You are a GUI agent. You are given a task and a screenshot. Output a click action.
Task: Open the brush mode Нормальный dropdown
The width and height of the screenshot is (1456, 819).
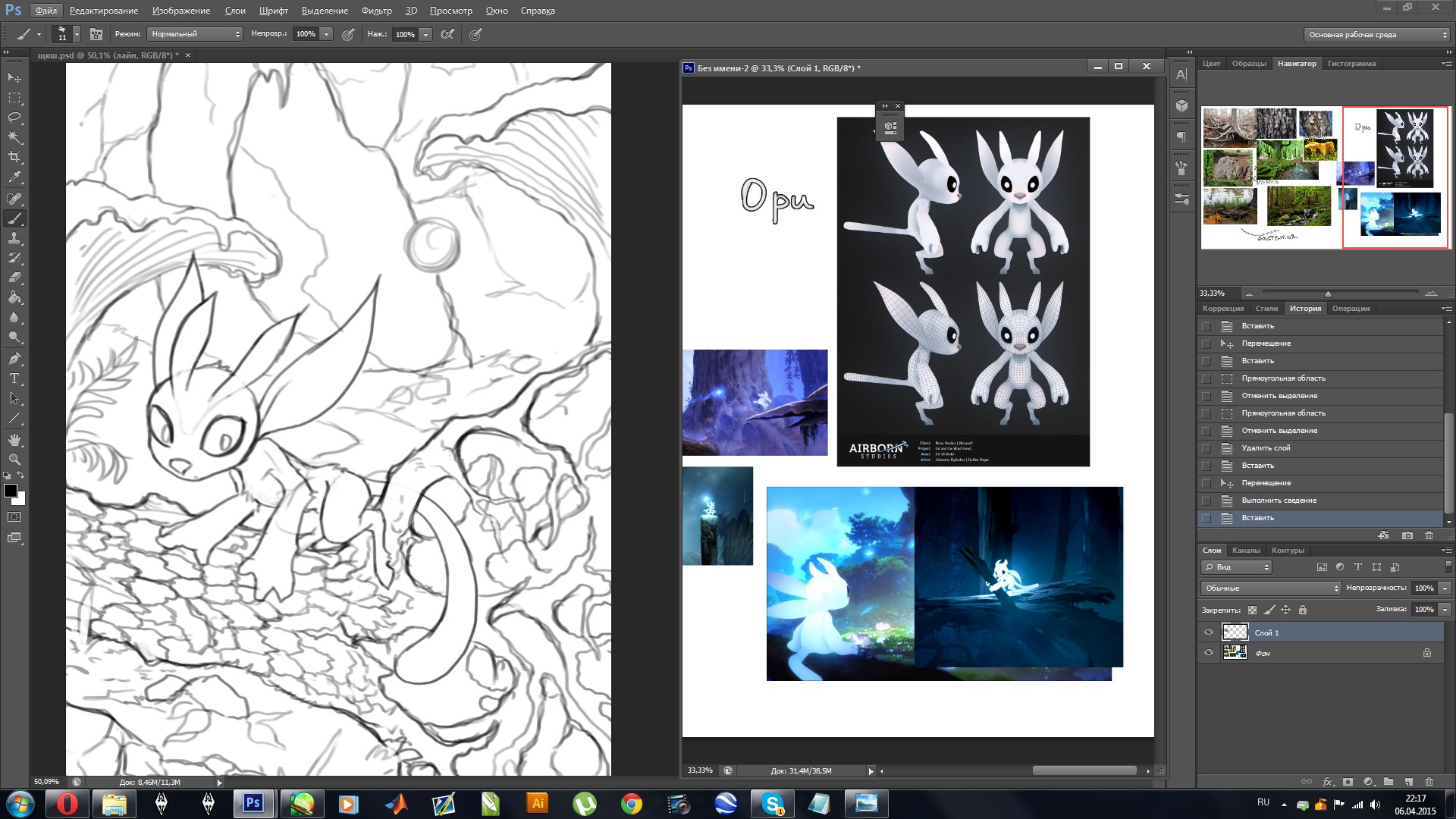tap(195, 34)
